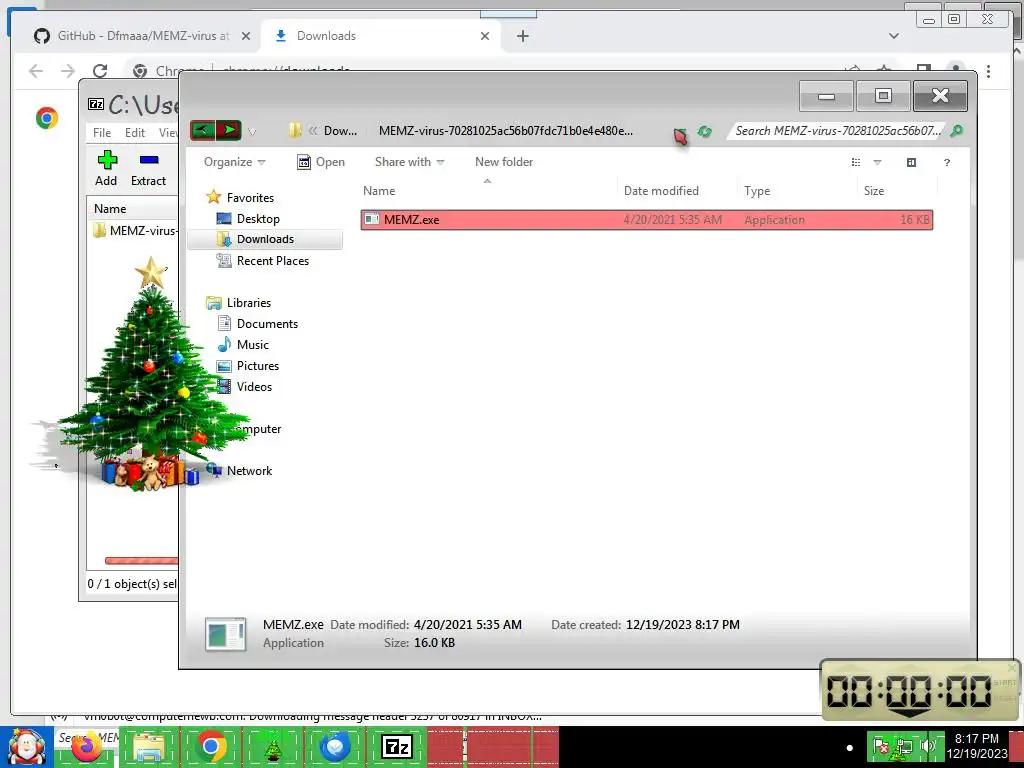This screenshot has width=1024, height=768.
Task: Go forward with Explorer's green forward arrow
Action: [x=229, y=130]
